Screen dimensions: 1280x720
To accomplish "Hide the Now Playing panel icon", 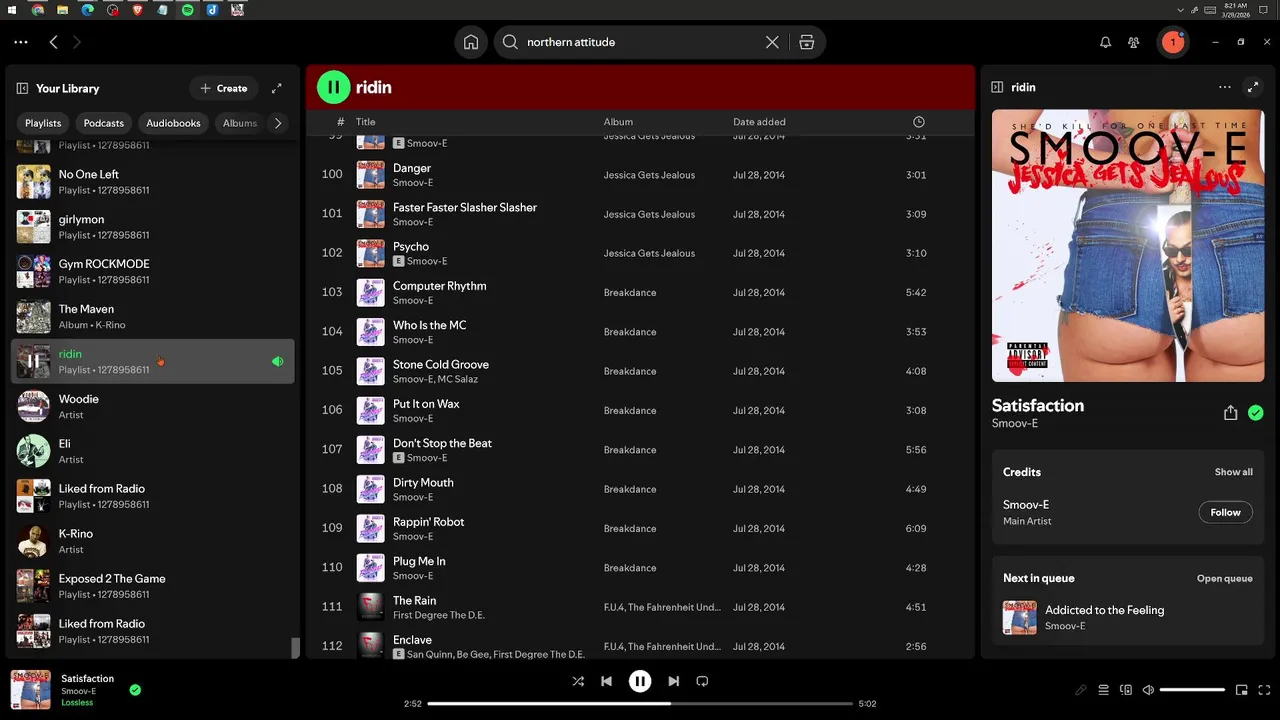I will pyautogui.click(x=997, y=87).
